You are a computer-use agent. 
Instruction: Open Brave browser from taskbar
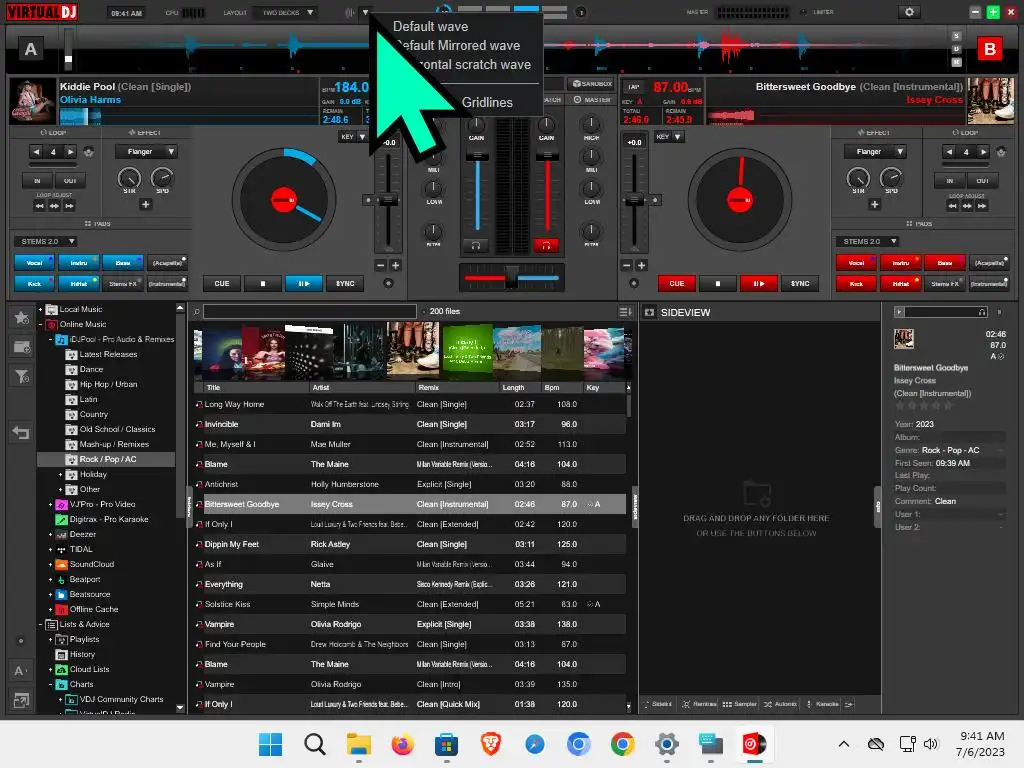[x=490, y=744]
